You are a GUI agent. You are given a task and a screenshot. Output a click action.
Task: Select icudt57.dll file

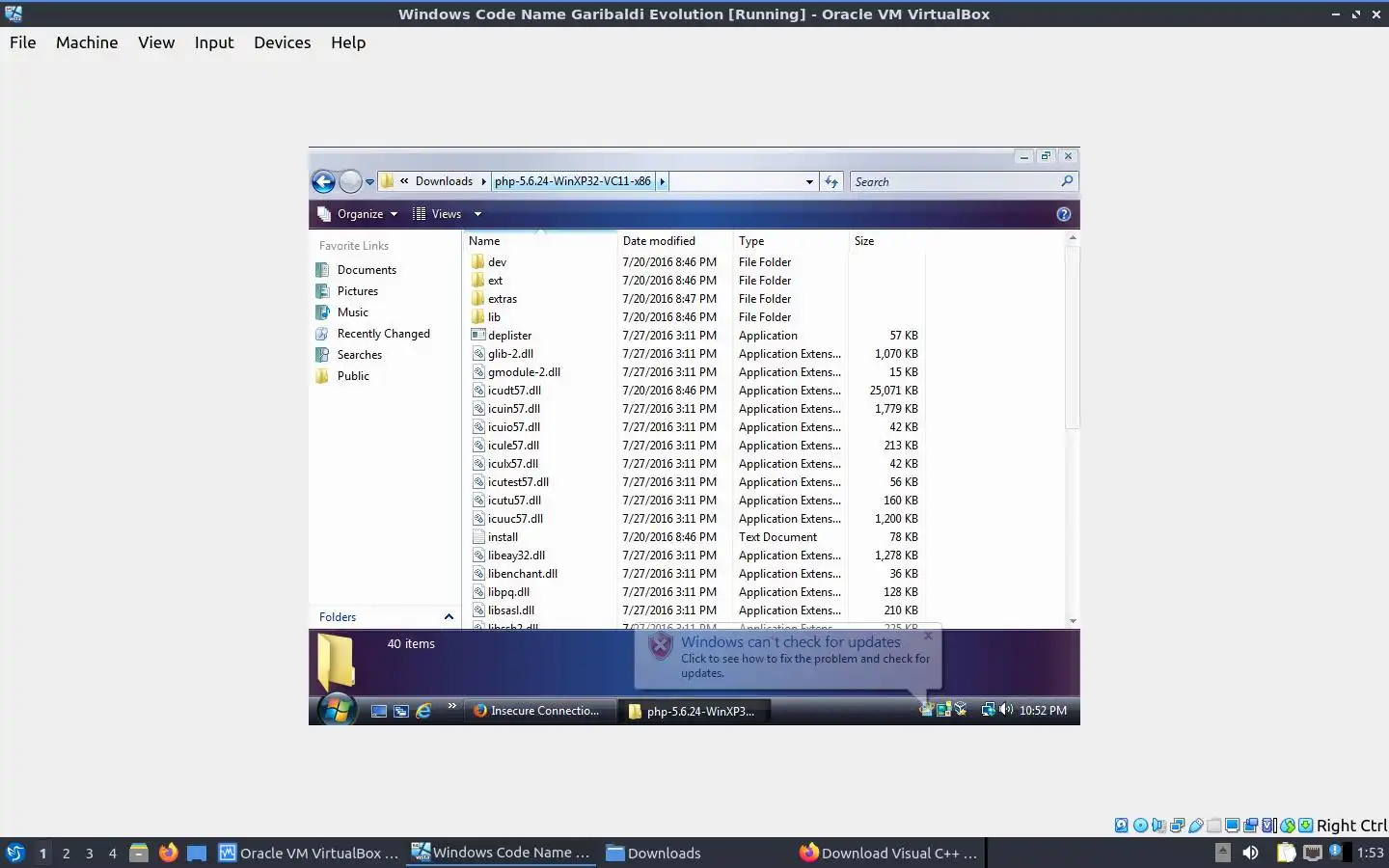[506, 391]
